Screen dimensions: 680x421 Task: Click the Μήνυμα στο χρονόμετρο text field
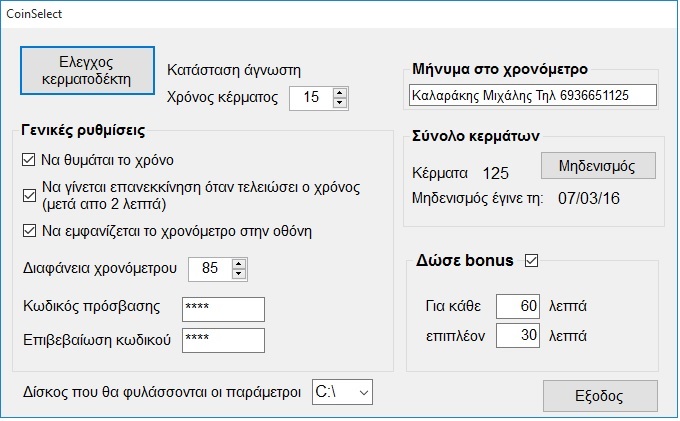pyautogui.click(x=532, y=95)
